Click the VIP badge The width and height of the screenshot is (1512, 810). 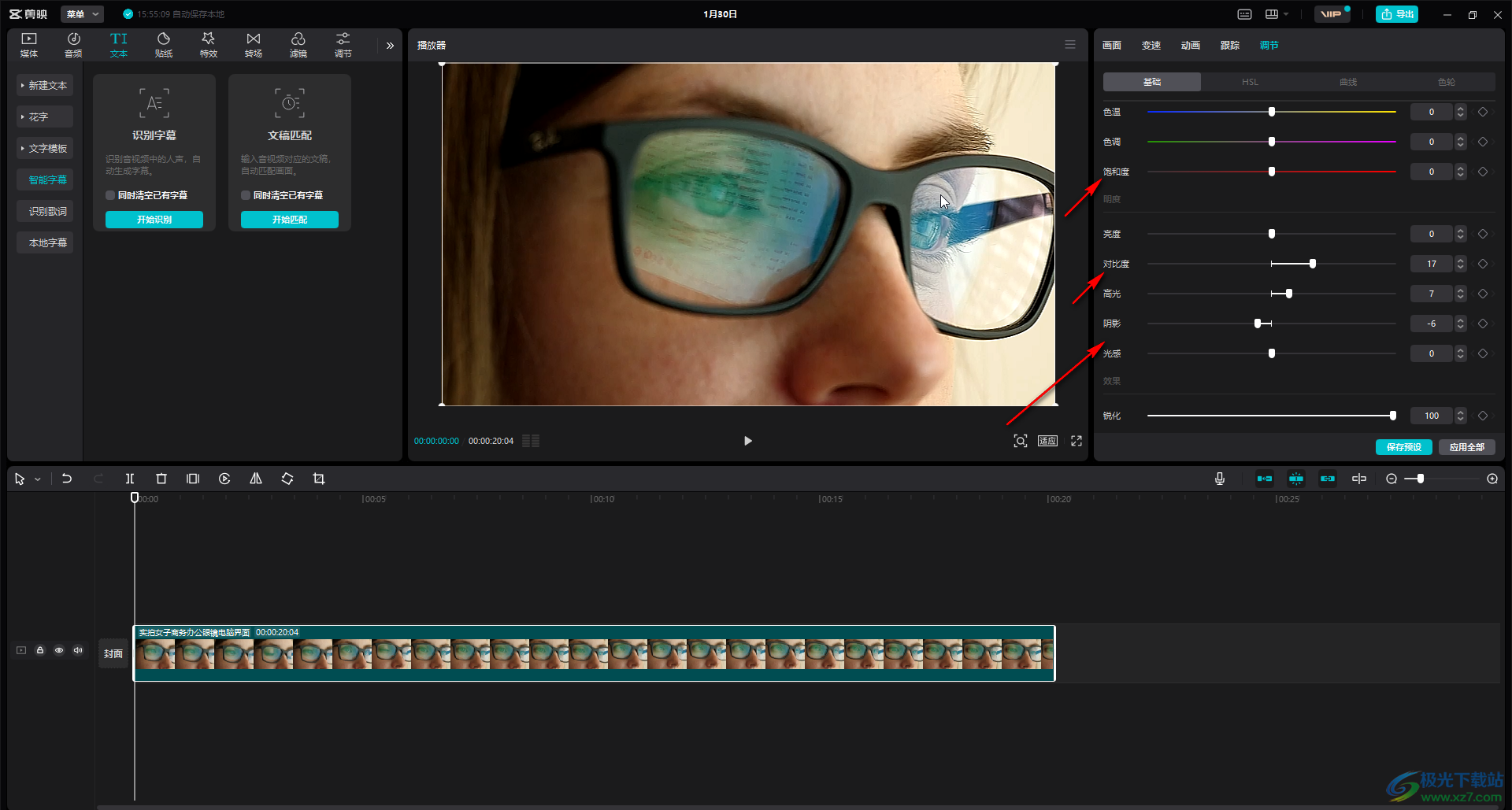click(x=1332, y=14)
